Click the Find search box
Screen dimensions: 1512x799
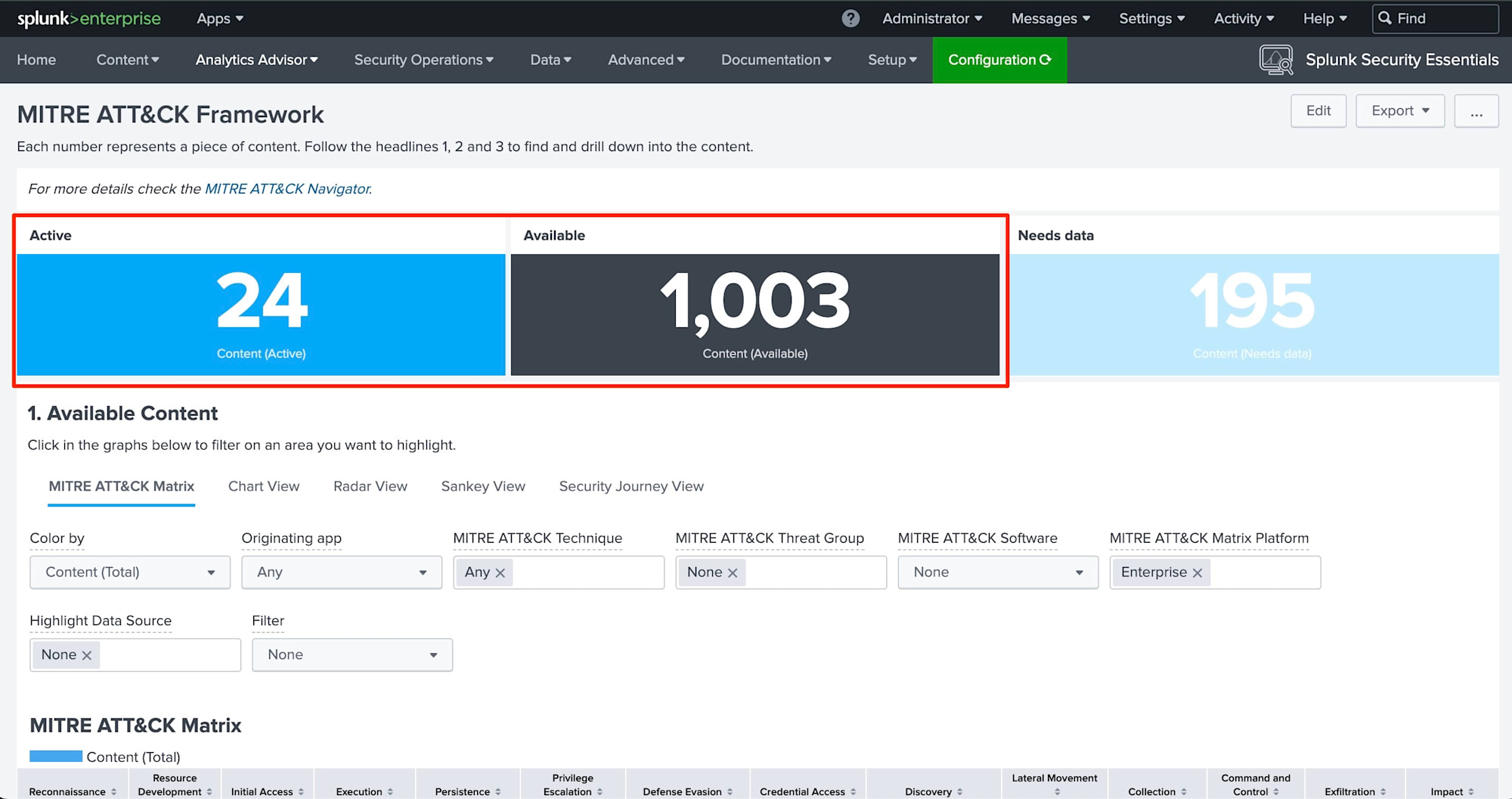[x=1435, y=18]
